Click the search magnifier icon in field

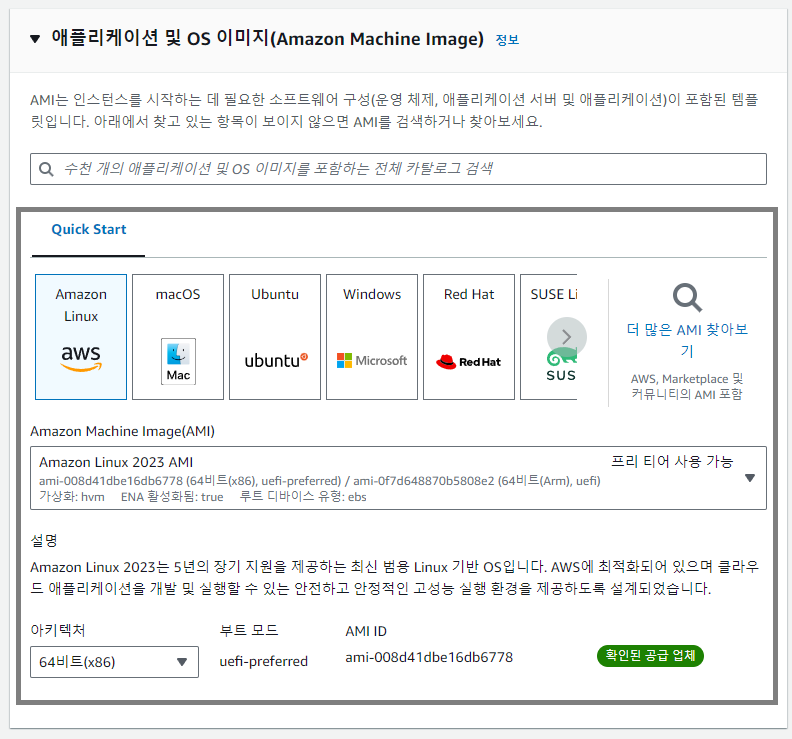(46, 169)
